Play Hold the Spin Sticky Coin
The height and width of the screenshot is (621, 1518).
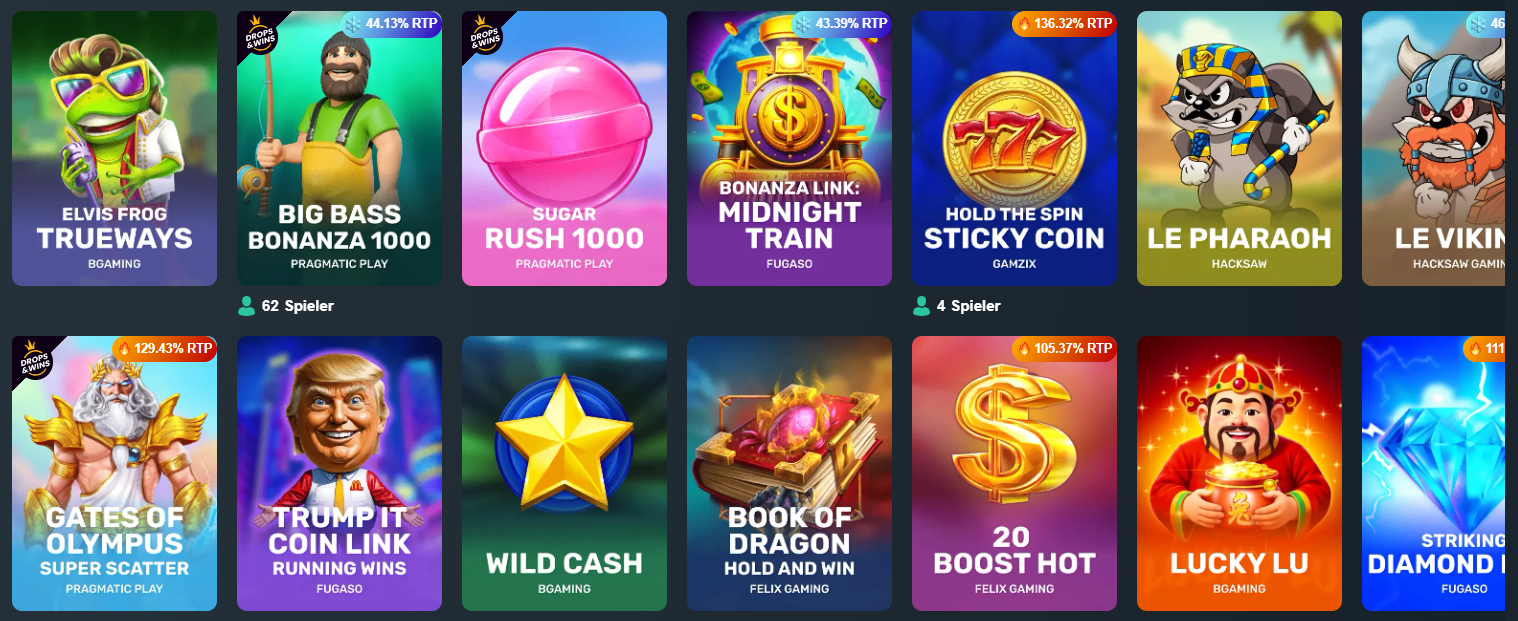point(1014,148)
